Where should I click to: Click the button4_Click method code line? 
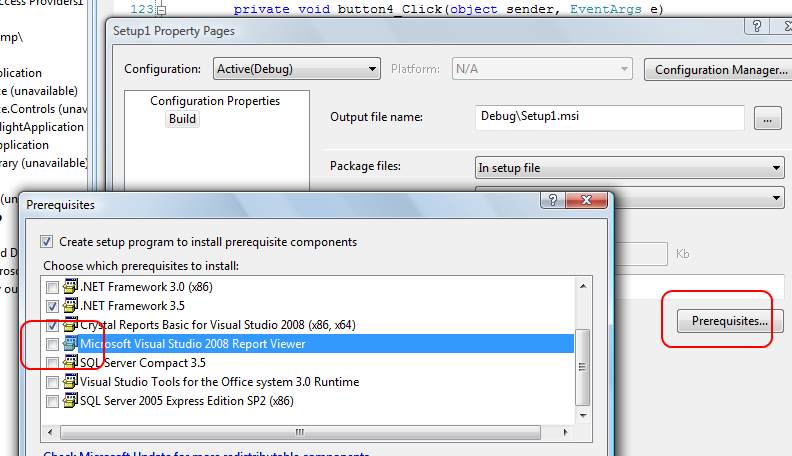pyautogui.click(x=449, y=9)
